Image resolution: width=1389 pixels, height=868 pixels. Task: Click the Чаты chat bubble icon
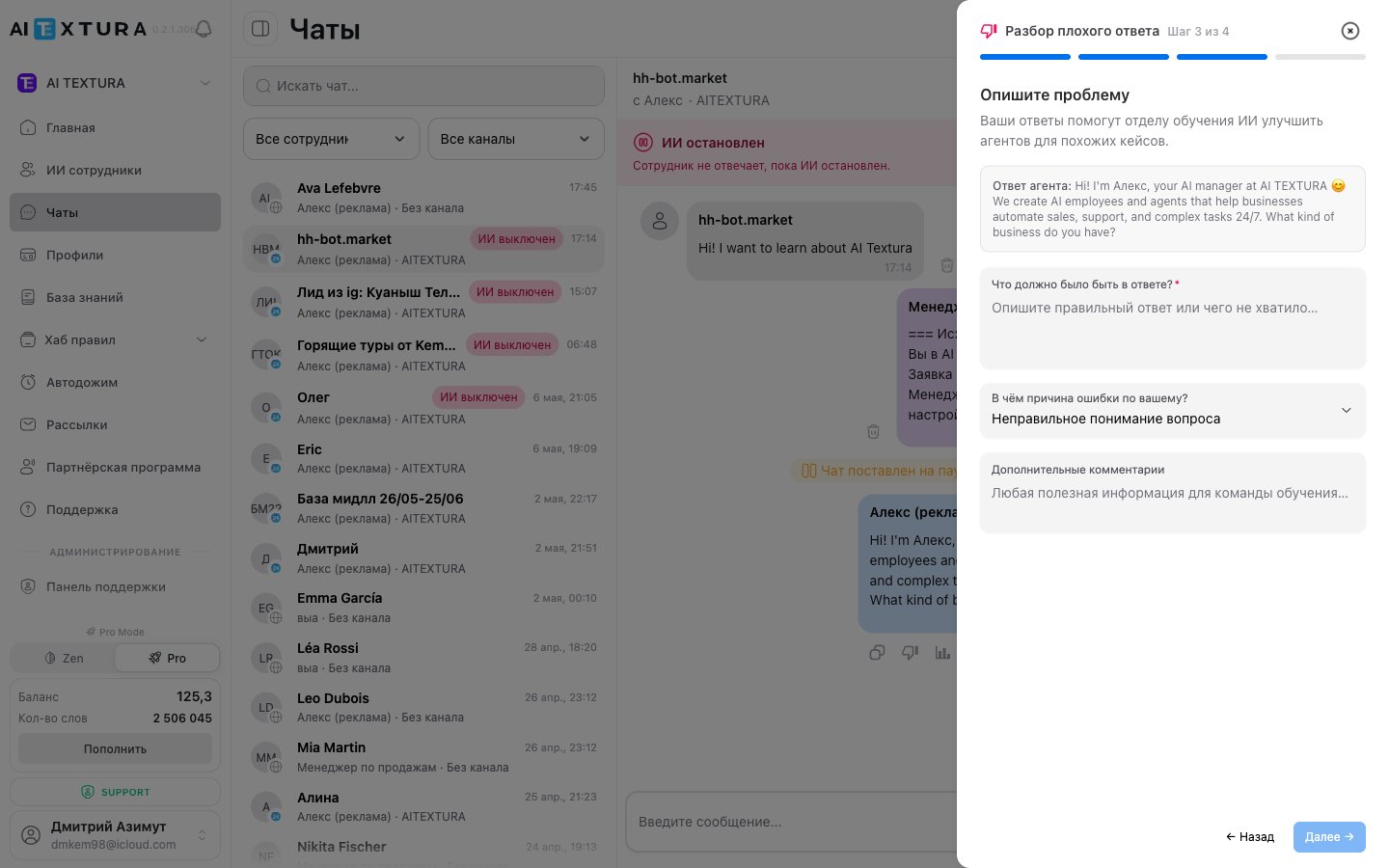pos(28,212)
